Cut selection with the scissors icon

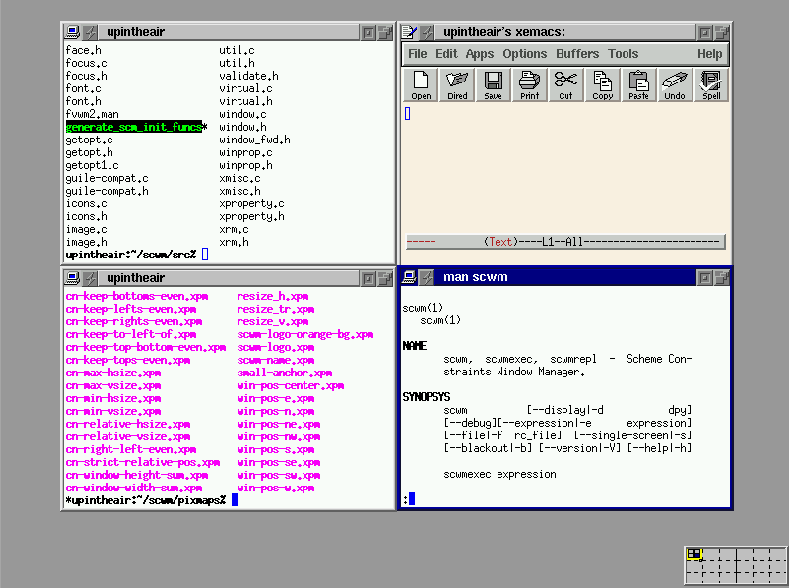tap(566, 84)
